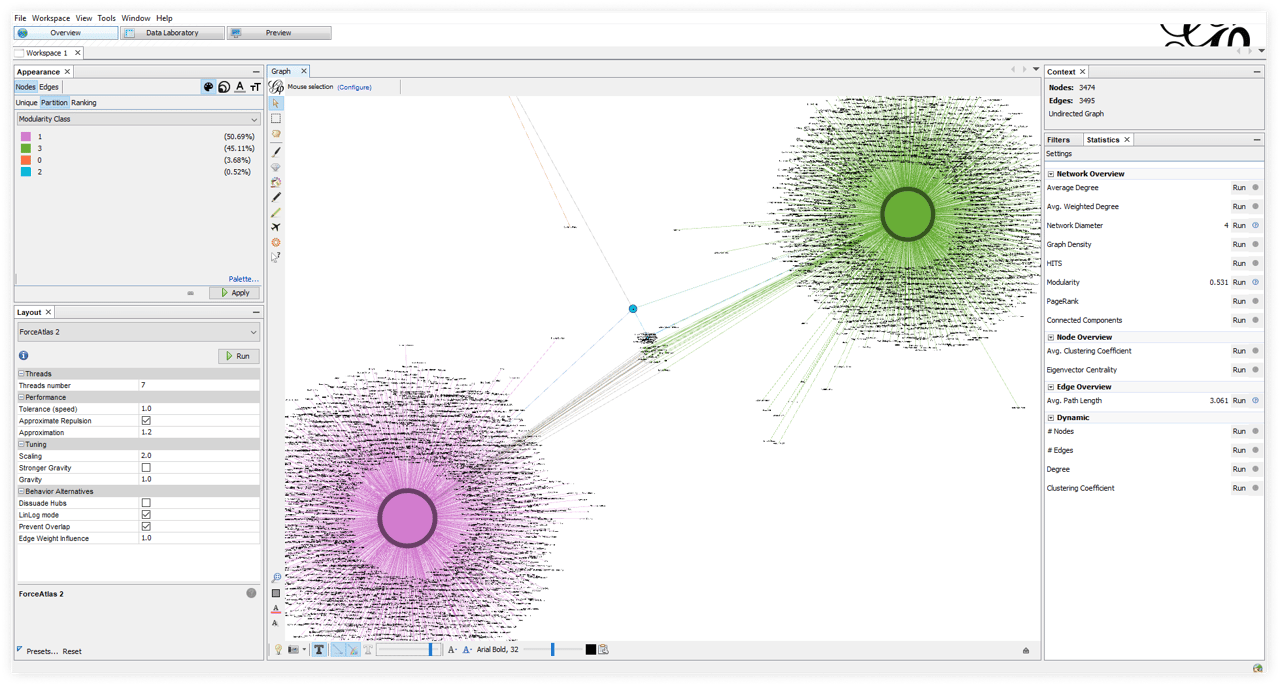This screenshot has width=1280, height=686.
Task: Open the Ranking tab in Appearance
Action: click(84, 103)
